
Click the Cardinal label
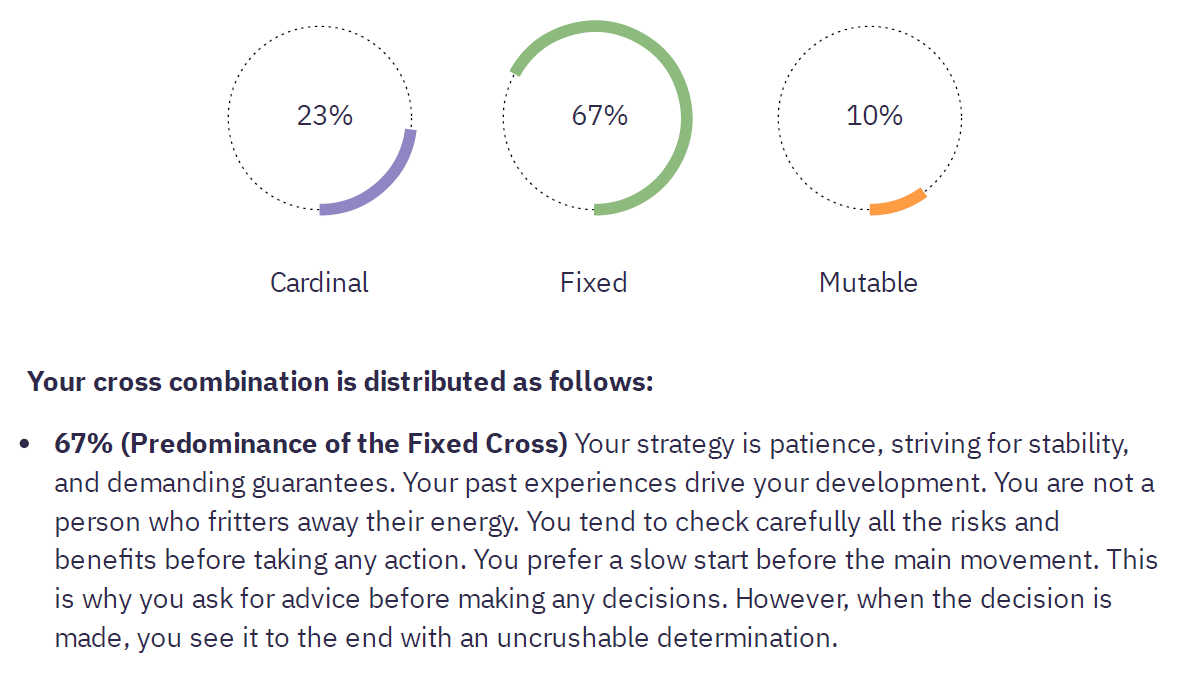319,283
